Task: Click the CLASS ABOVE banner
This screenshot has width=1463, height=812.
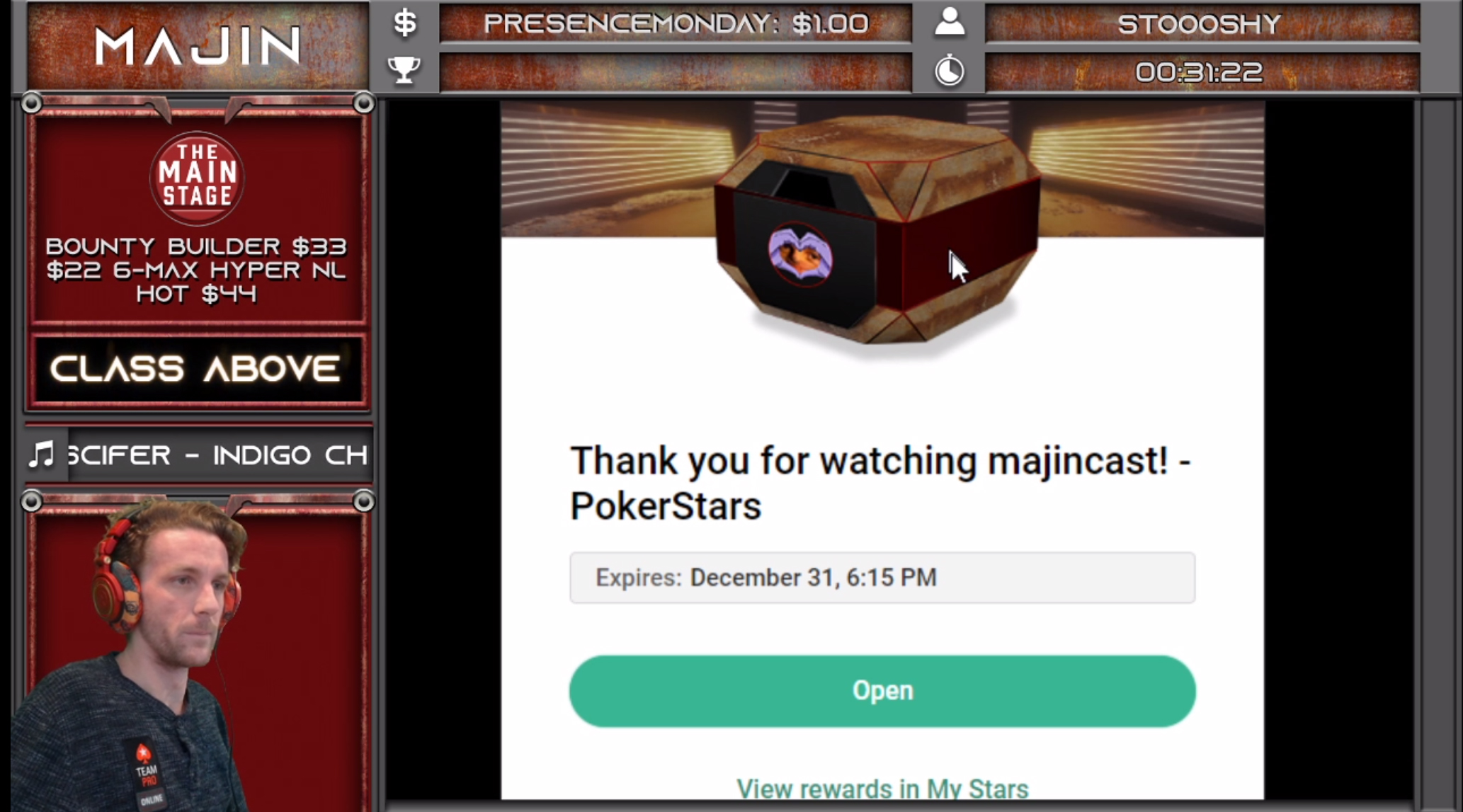Action: point(197,369)
